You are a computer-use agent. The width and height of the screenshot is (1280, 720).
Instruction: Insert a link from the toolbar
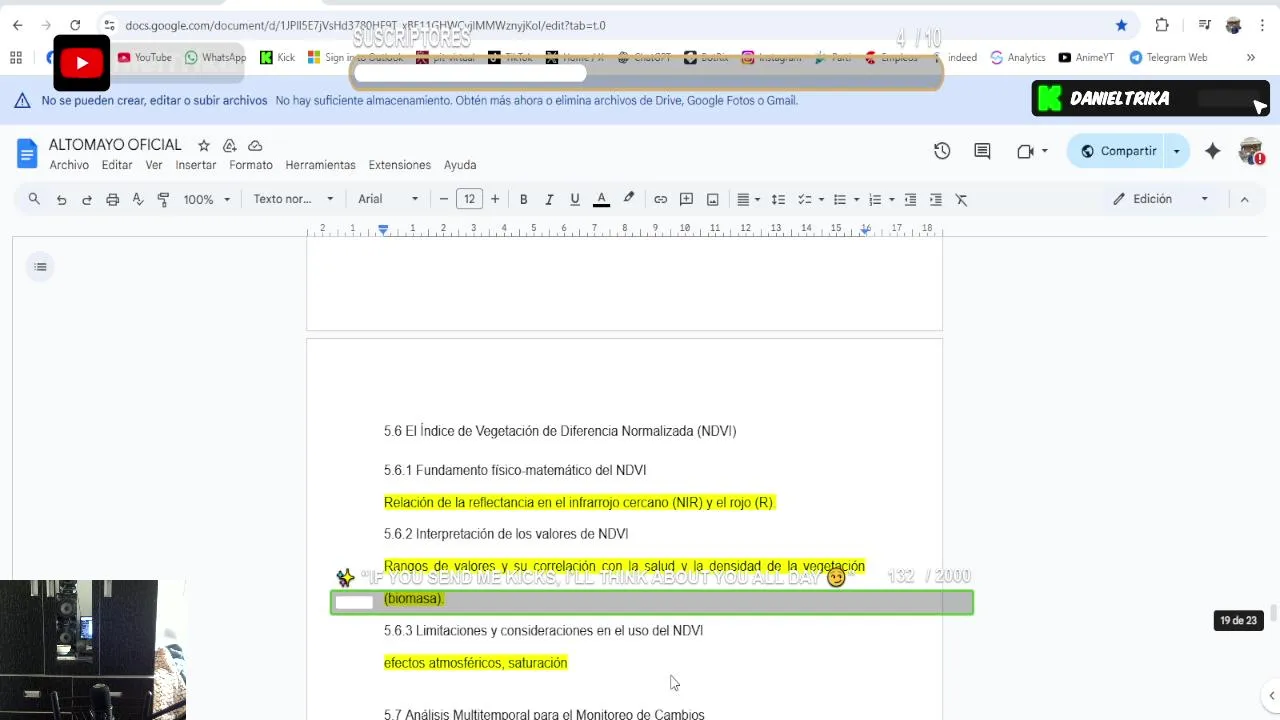pyautogui.click(x=660, y=199)
